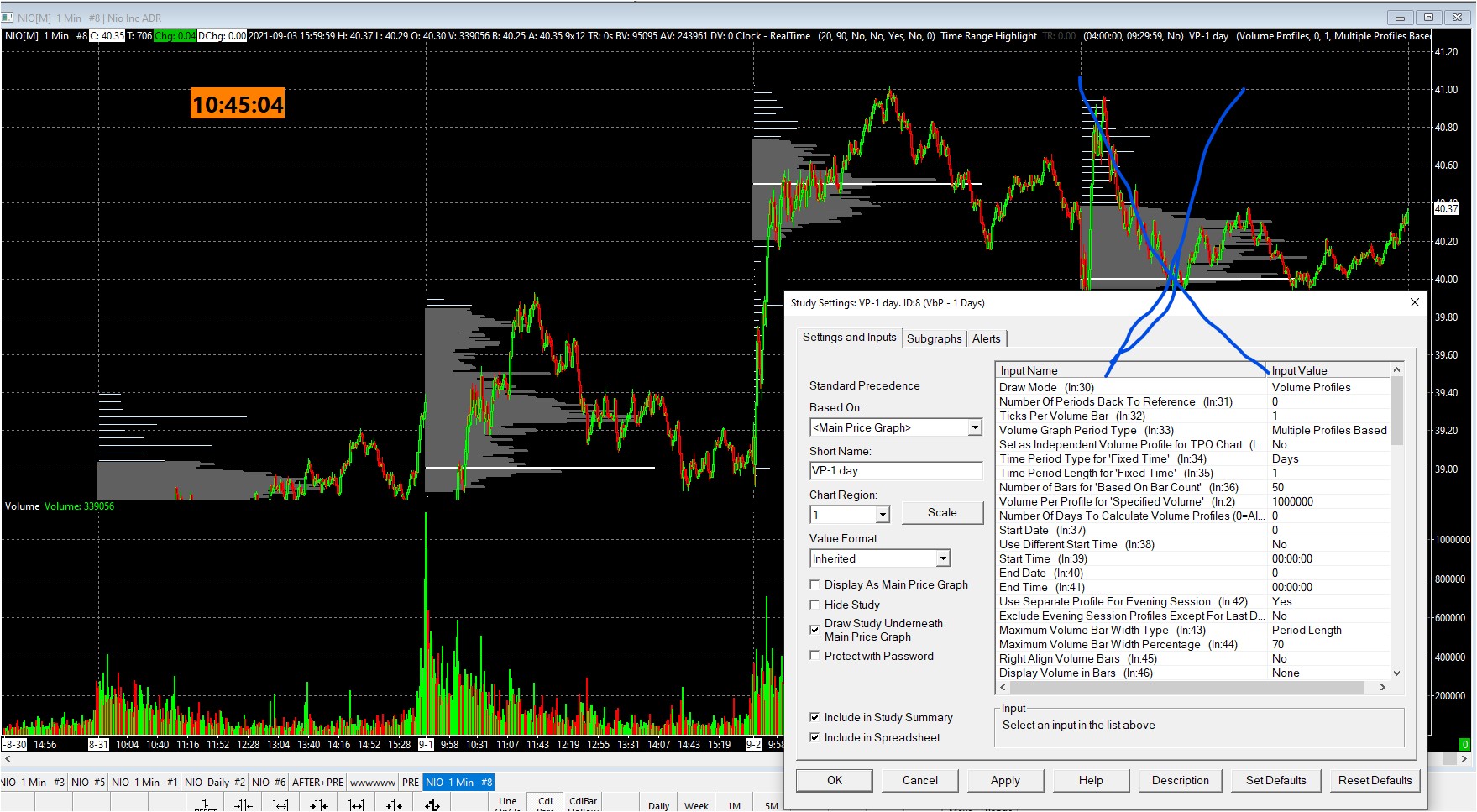Click the chart window icon in the title bar
1477x812 pixels.
pyautogui.click(x=8, y=18)
